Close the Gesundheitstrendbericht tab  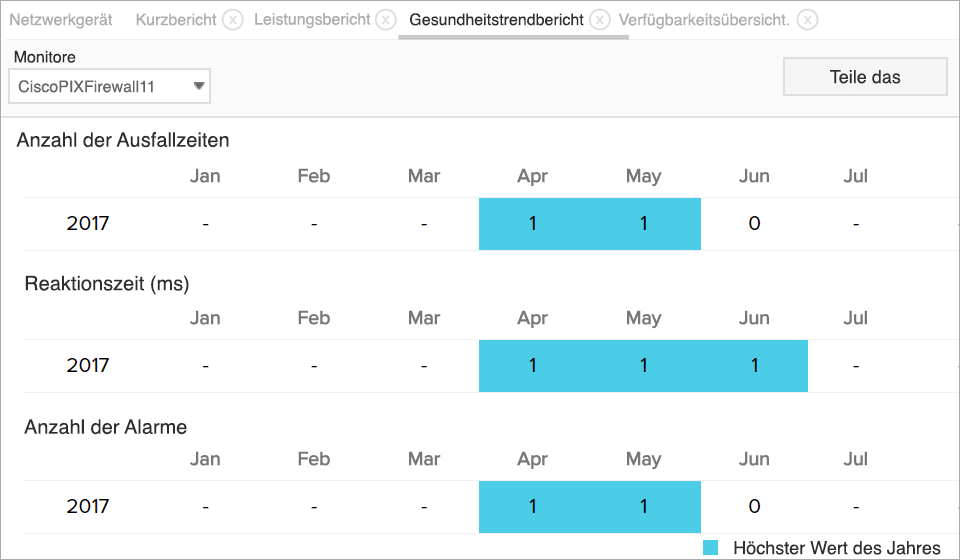pyautogui.click(x=599, y=20)
